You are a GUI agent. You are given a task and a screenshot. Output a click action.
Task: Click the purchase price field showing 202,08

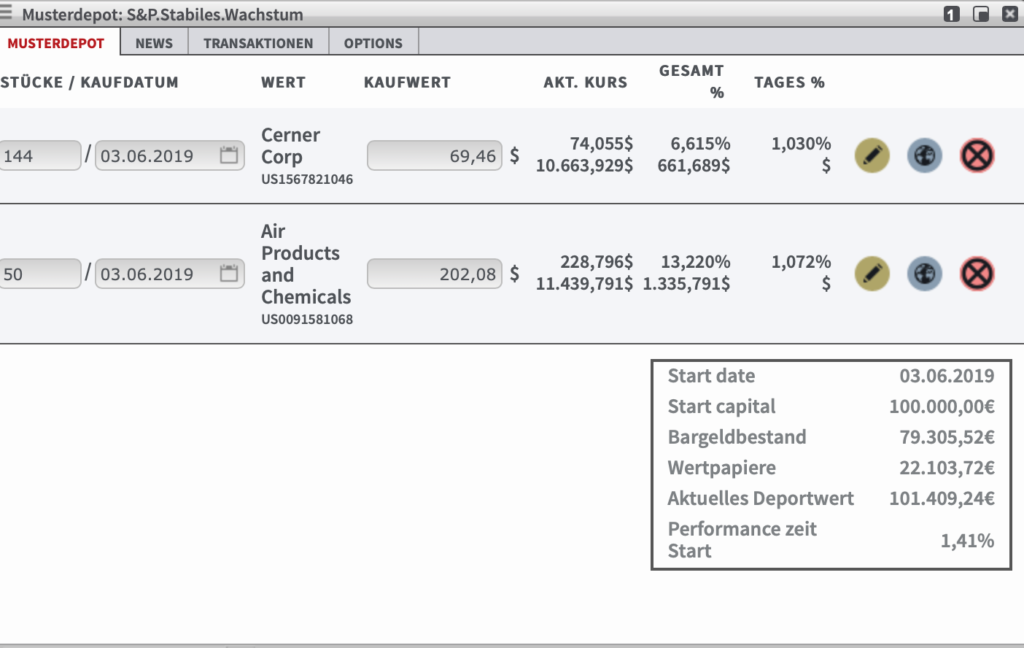click(x=434, y=274)
